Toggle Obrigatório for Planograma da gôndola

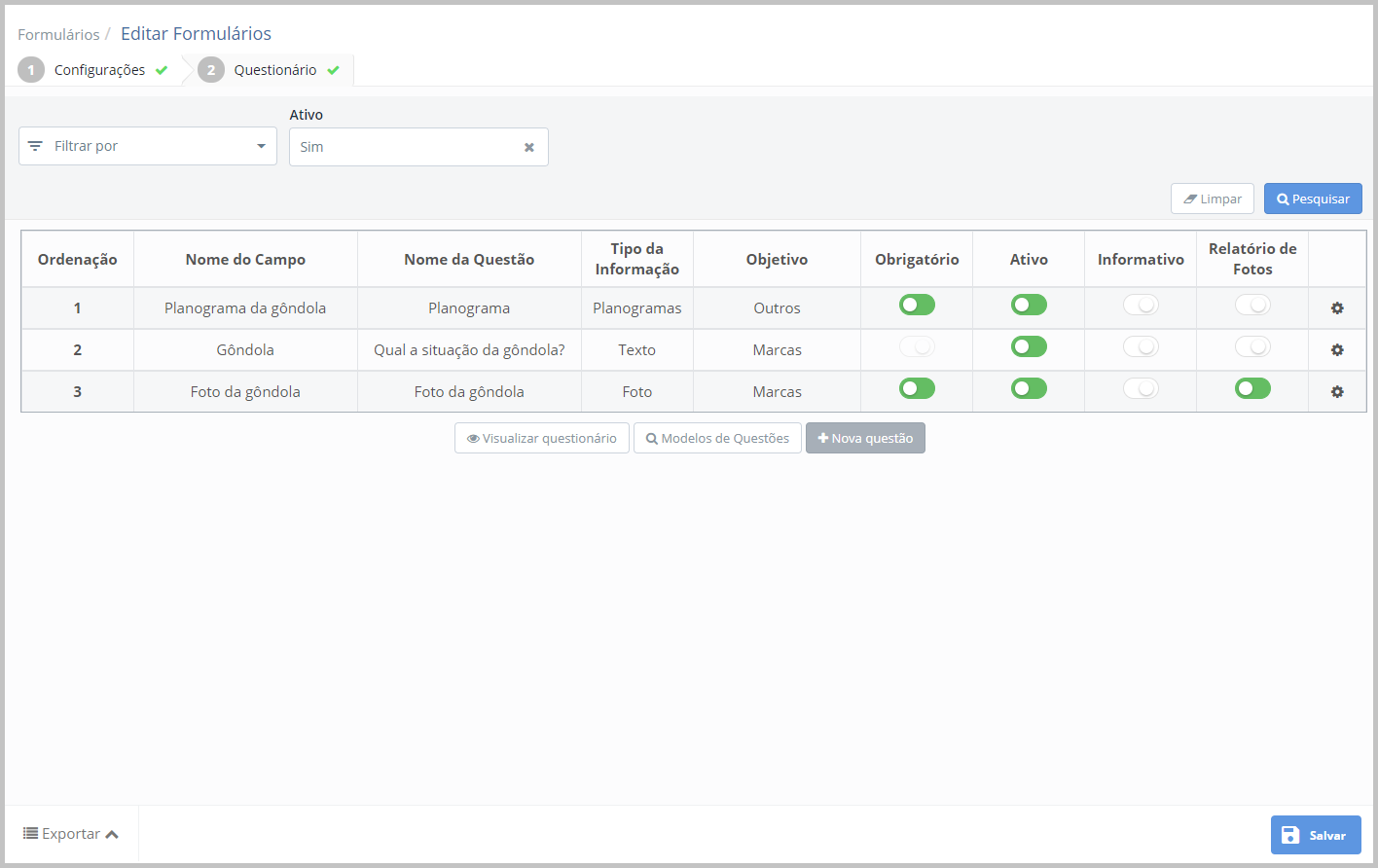(x=917, y=306)
